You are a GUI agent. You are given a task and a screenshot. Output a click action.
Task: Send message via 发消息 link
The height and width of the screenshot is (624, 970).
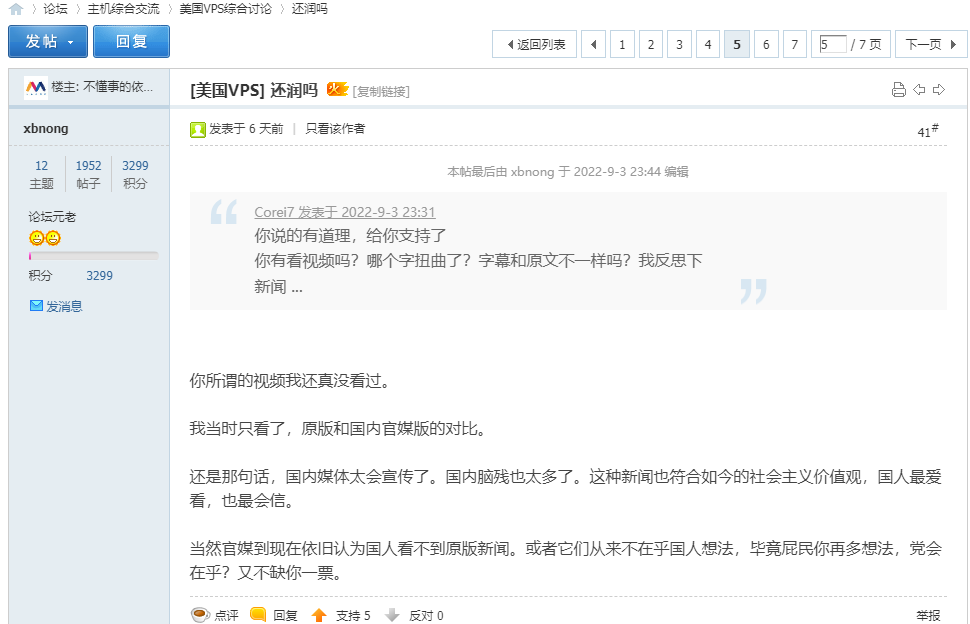click(64, 307)
